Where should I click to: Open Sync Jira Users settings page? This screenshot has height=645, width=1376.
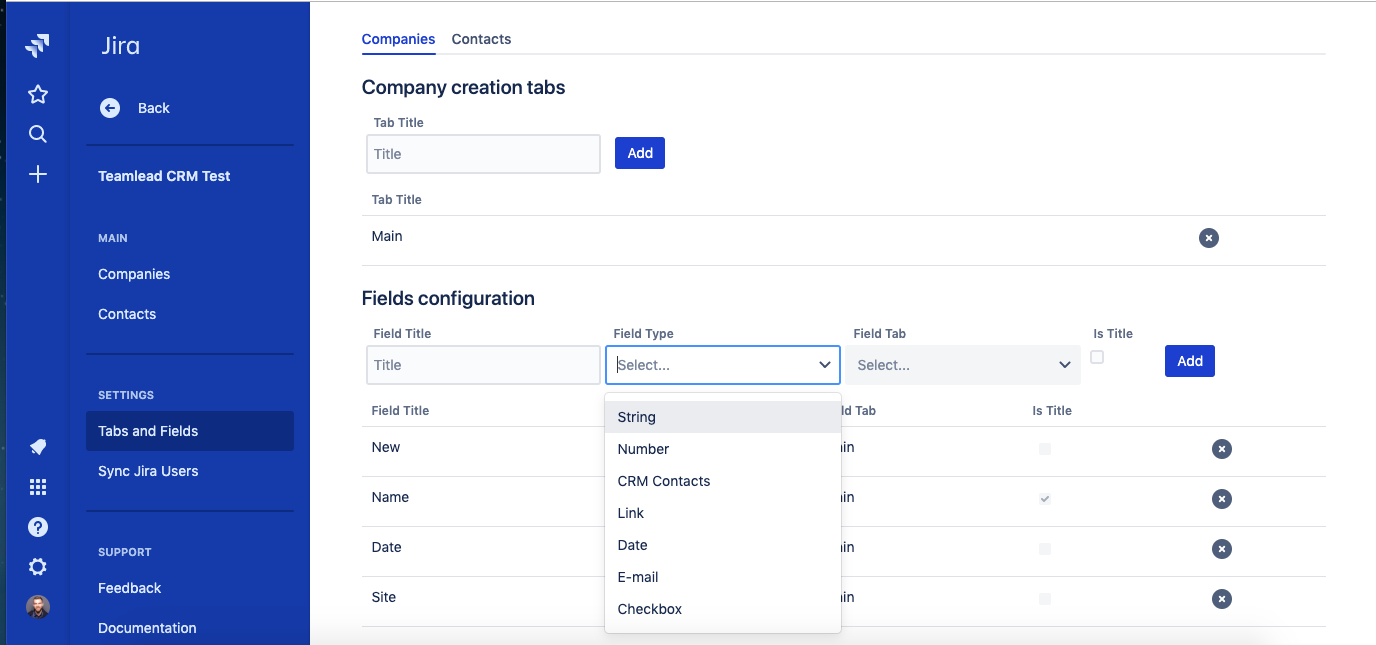click(148, 471)
